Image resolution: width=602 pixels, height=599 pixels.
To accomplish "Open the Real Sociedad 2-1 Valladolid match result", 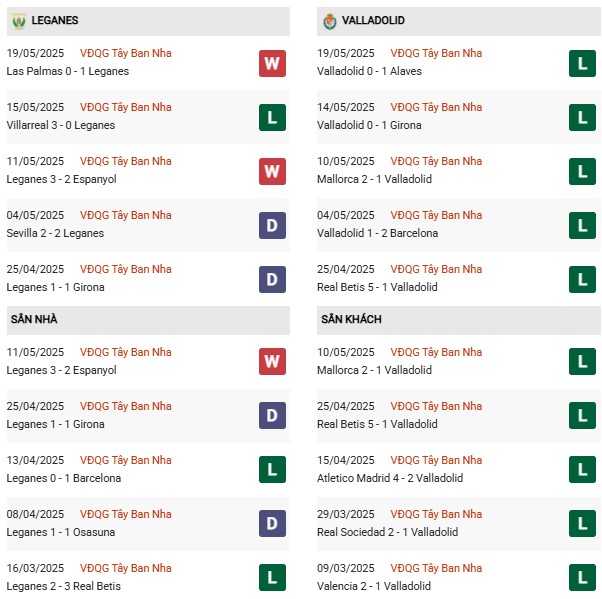I will click(387, 532).
